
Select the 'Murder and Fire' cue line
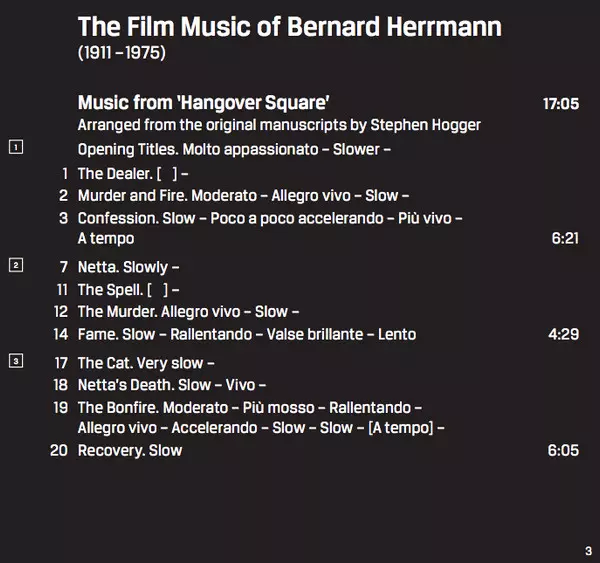(243, 195)
